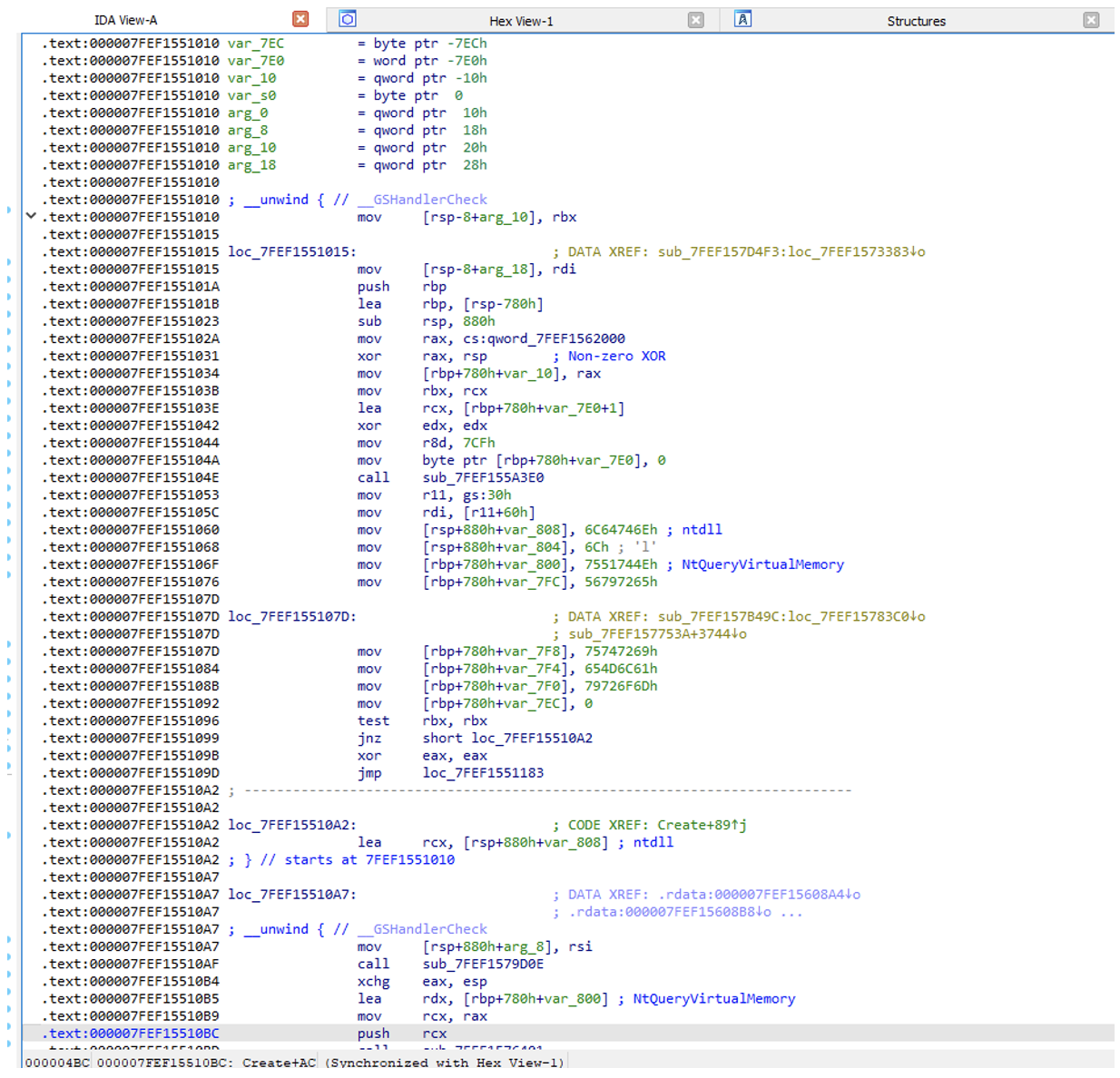The height and width of the screenshot is (1078, 1120).
Task: Click the loc_7FEF155107D label
Action: [291, 616]
